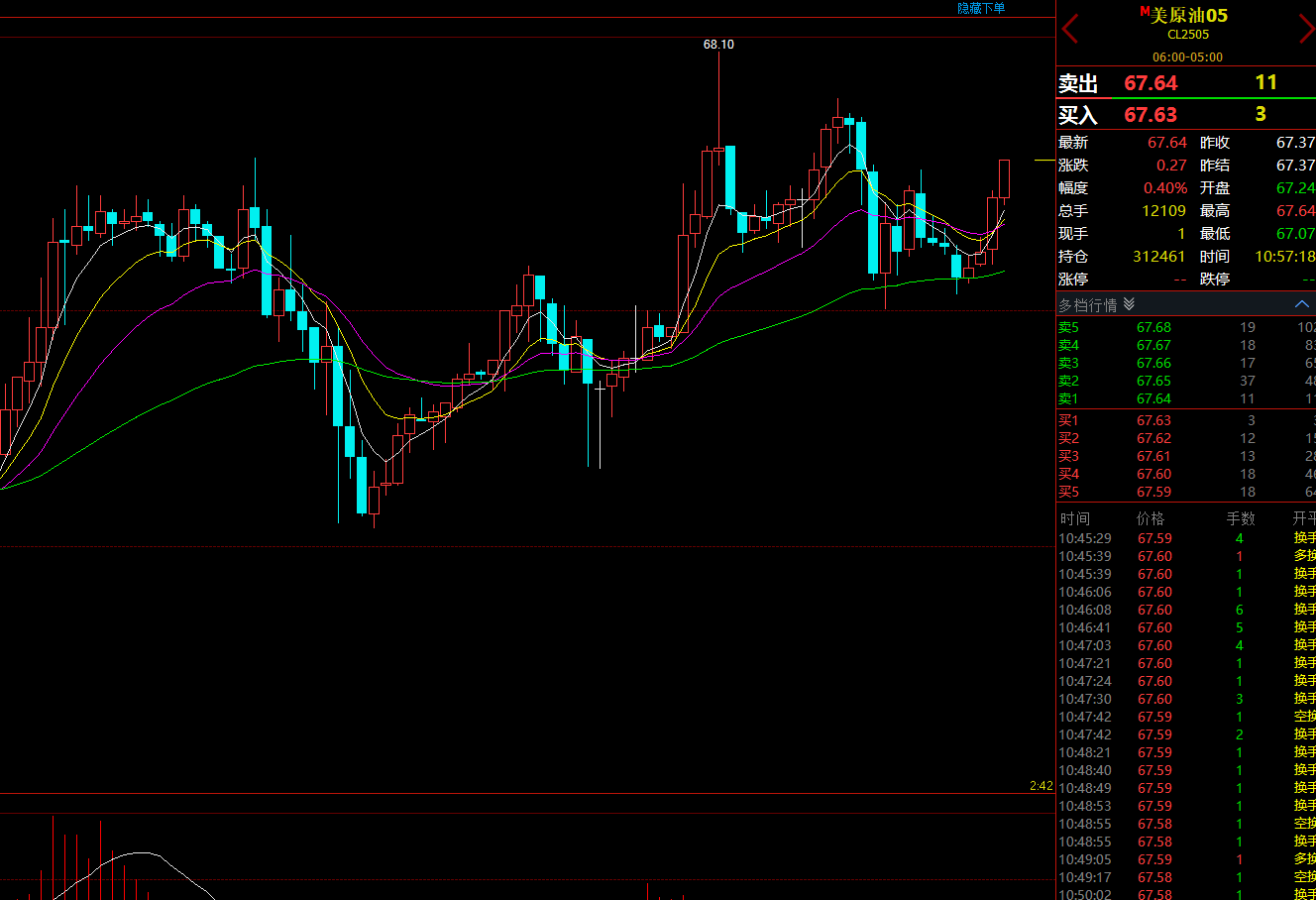Viewport: 1316px width, 900px height.
Task: Select the 买4 row at 67.60
Action: pyautogui.click(x=1186, y=474)
